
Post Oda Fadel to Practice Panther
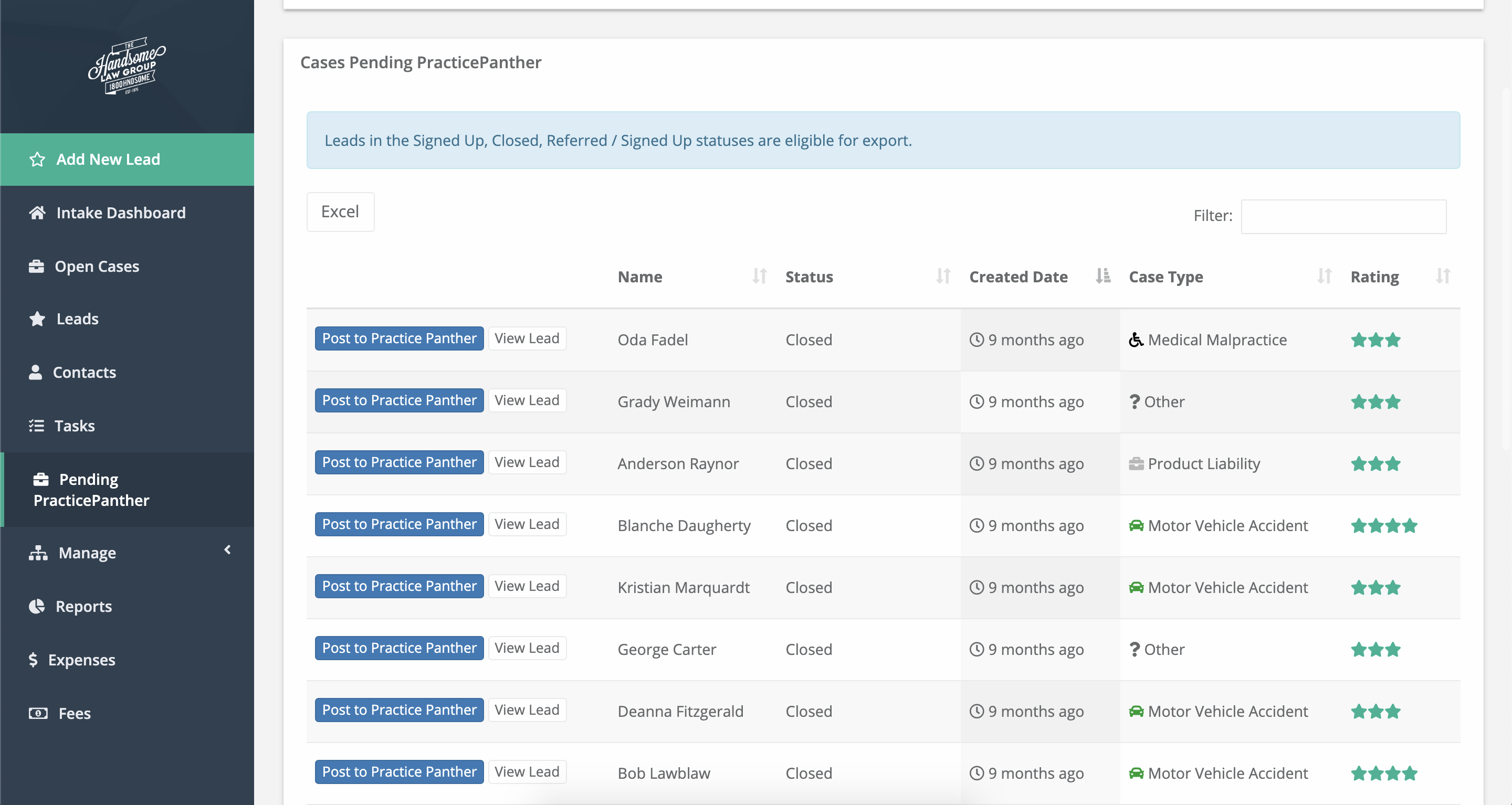click(x=399, y=338)
